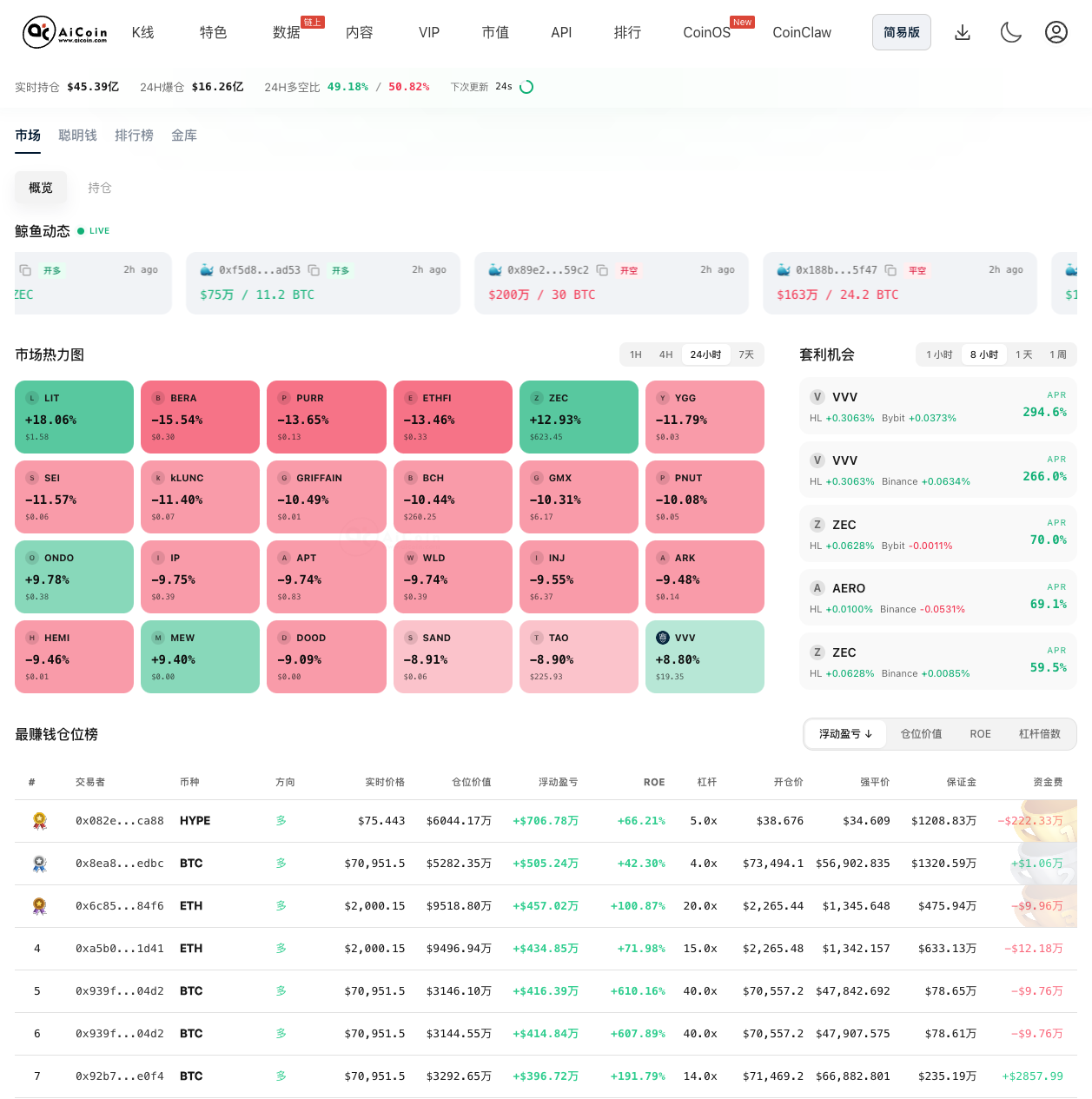The width and height of the screenshot is (1092, 1099).
Task: Click the AiCoin logo
Action: (65, 32)
